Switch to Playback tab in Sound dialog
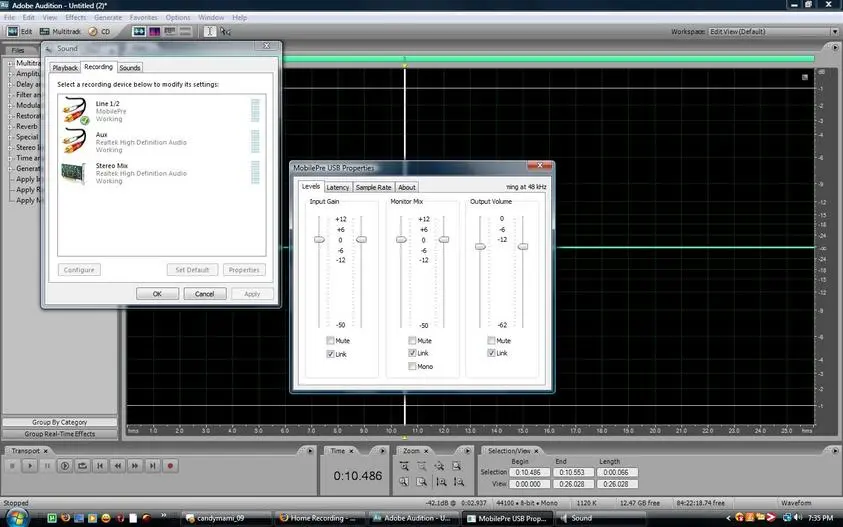This screenshot has width=843, height=527. pos(65,68)
